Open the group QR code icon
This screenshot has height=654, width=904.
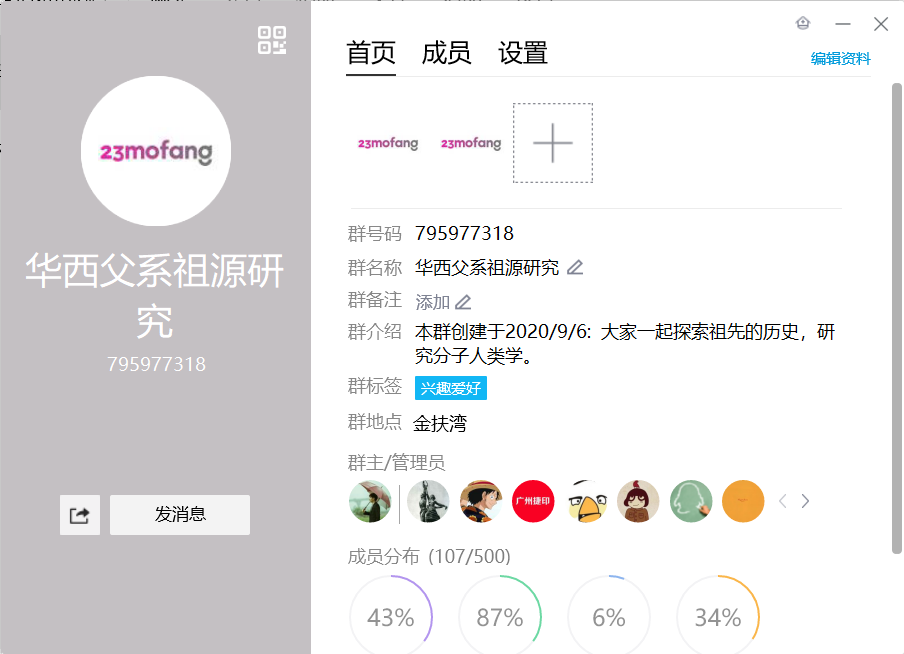(272, 40)
